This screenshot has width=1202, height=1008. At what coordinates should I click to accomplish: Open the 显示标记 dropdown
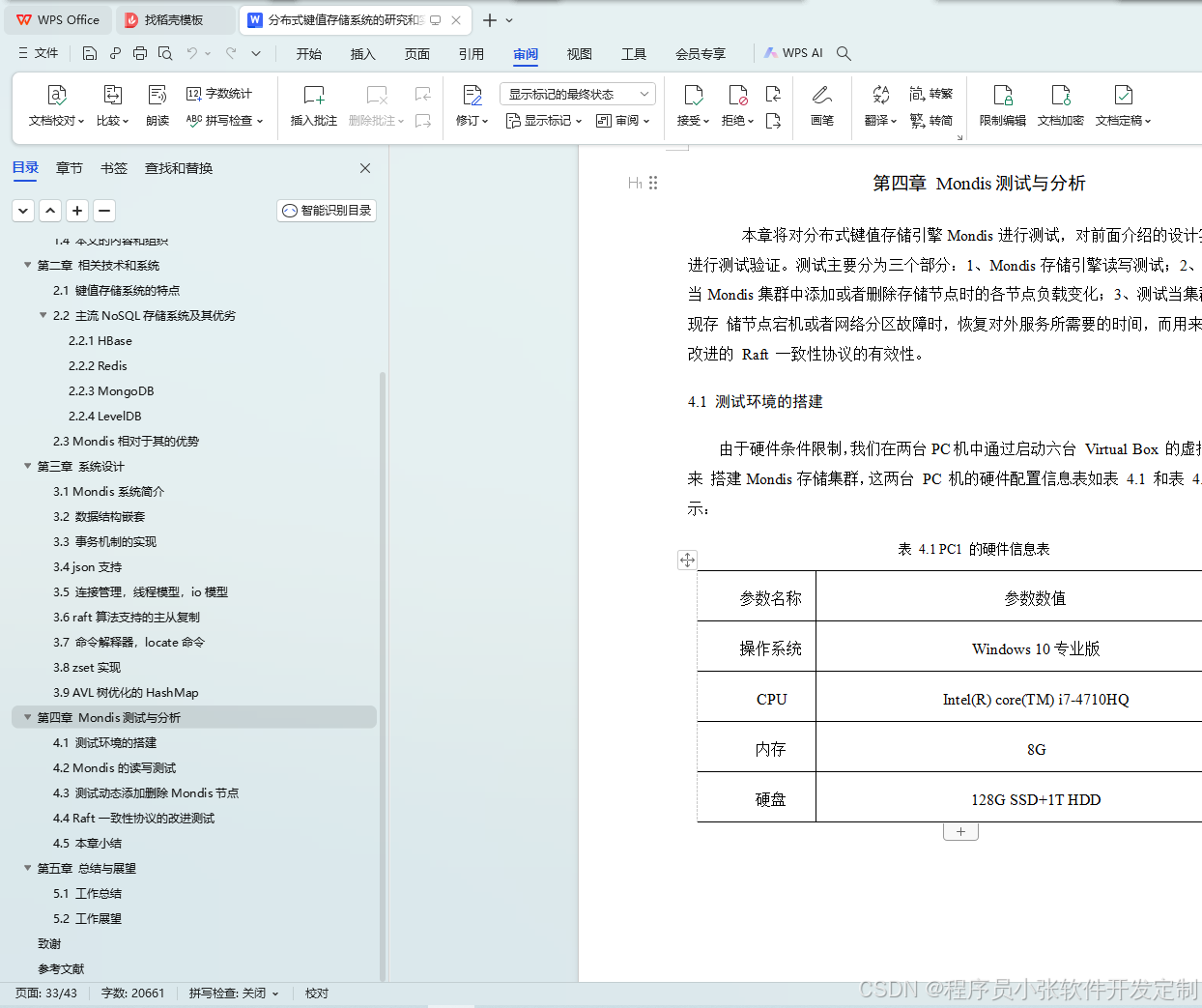coord(544,121)
